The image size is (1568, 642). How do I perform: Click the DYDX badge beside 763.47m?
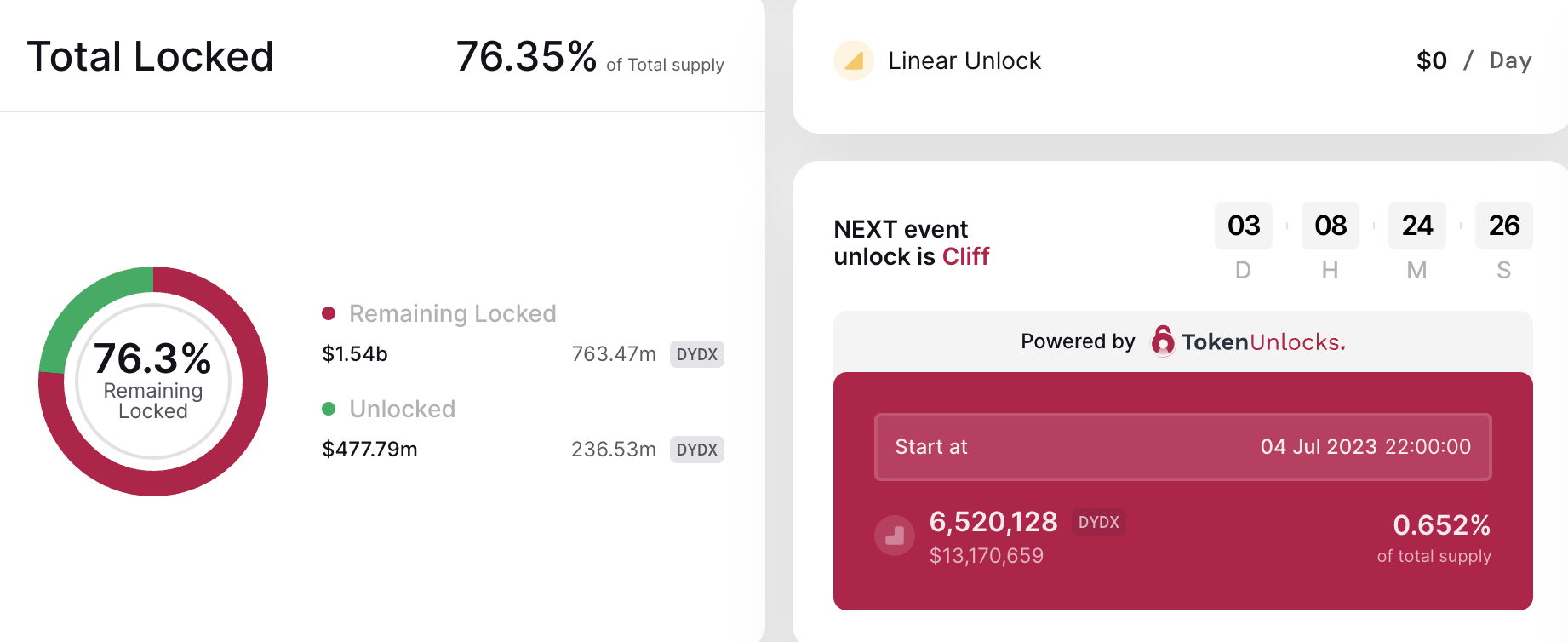point(696,354)
